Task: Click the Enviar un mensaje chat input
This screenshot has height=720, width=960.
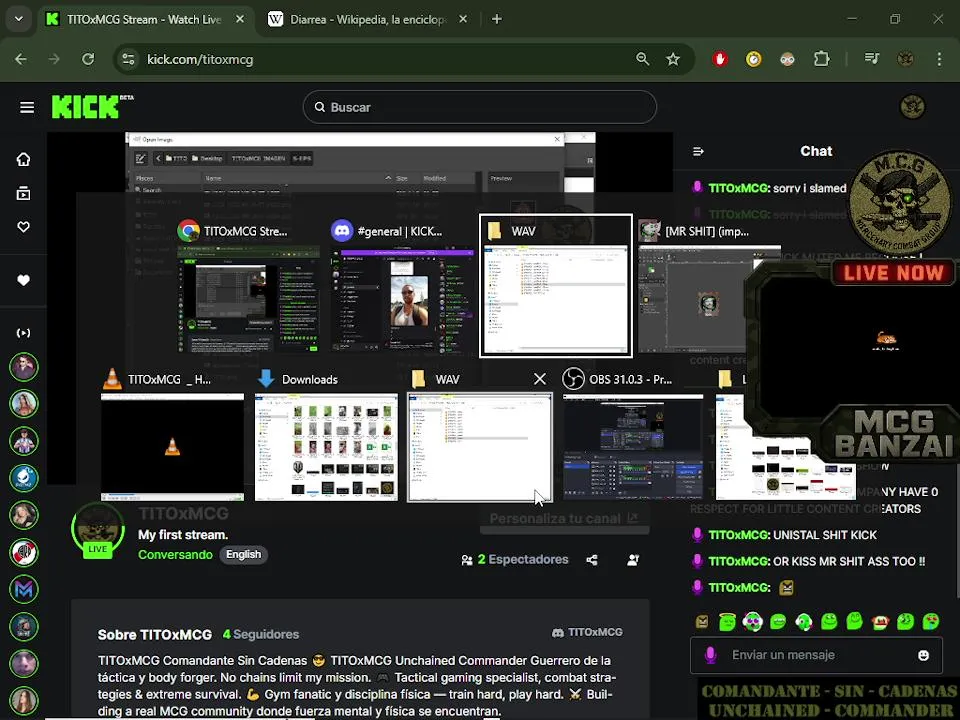Action: (x=816, y=655)
